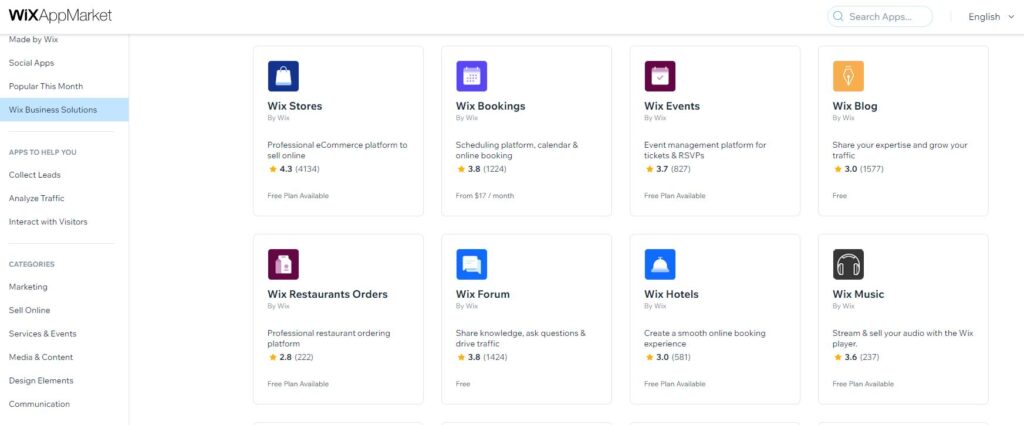Click 'Professional eCommerce platform' description
This screenshot has width=1024, height=425.
click(338, 150)
